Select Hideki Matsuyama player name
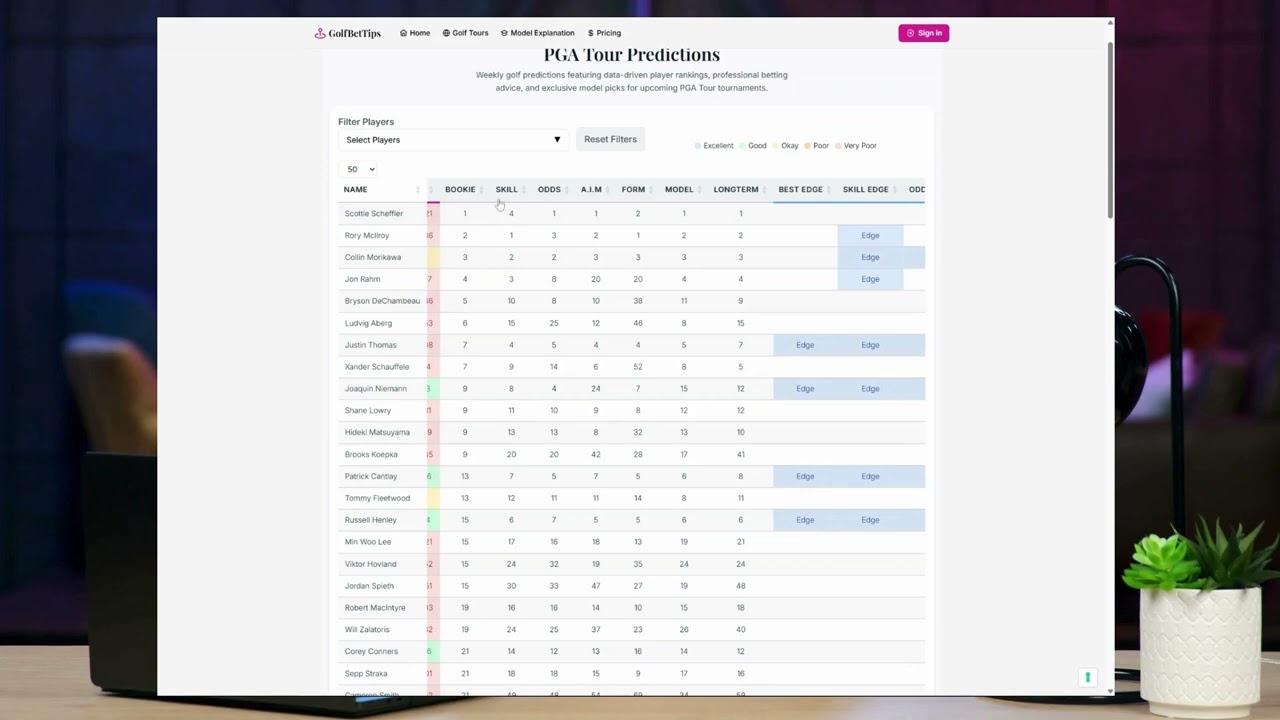Screen dimensions: 1280x720 pyautogui.click(x=377, y=432)
